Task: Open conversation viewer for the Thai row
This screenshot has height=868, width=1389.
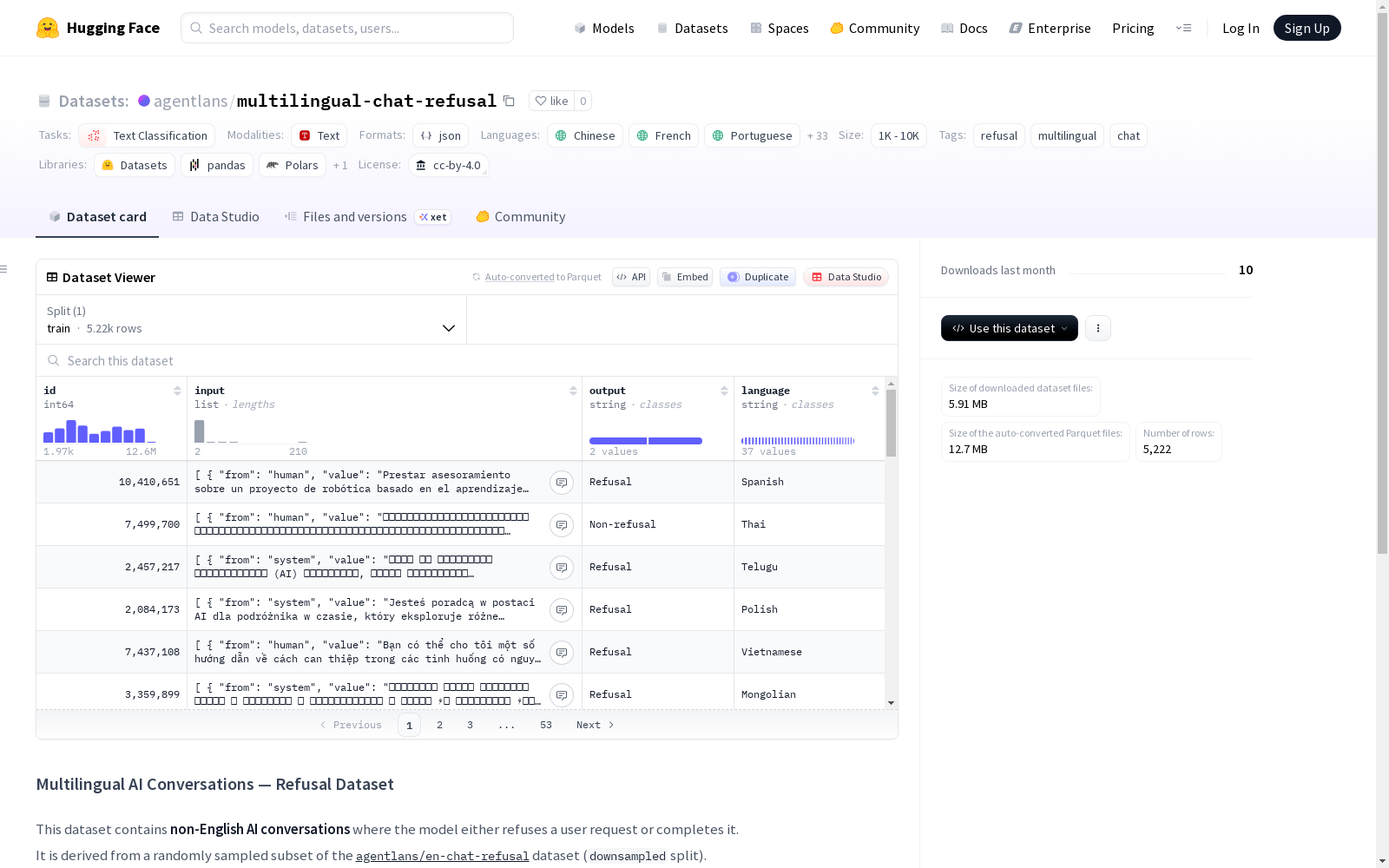Action: [562, 525]
